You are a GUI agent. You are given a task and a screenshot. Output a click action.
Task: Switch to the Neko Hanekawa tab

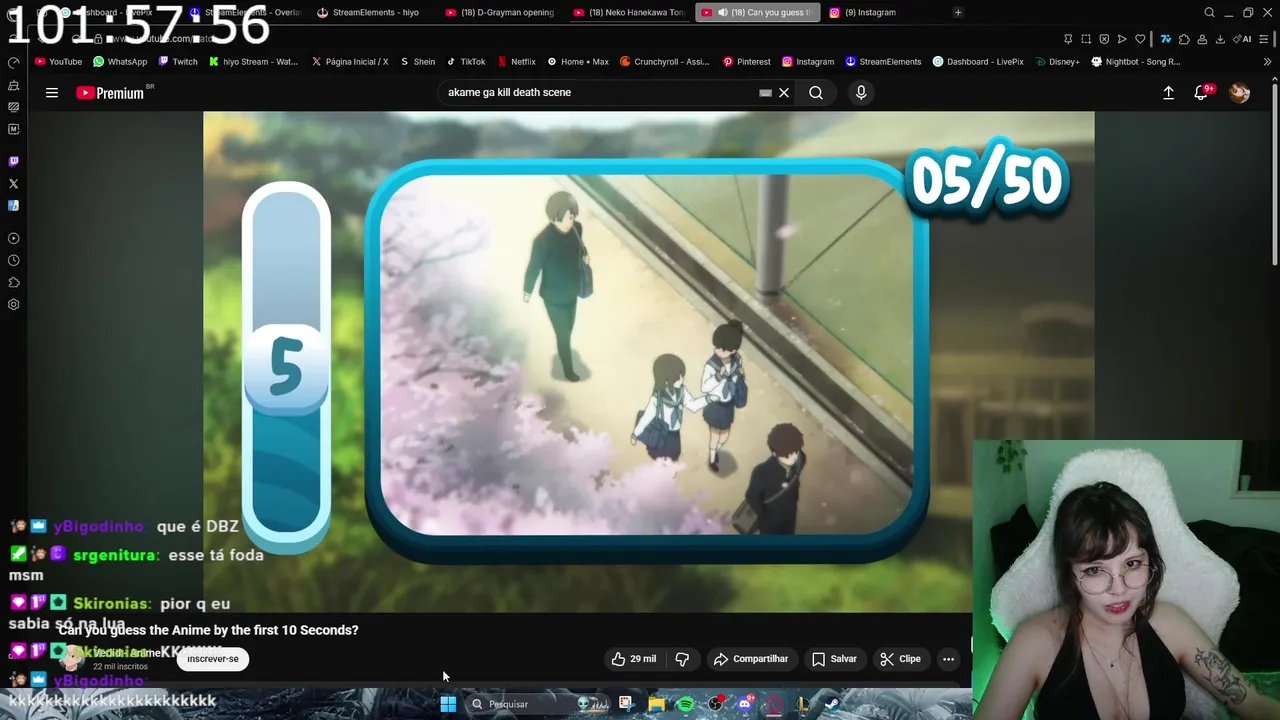630,12
